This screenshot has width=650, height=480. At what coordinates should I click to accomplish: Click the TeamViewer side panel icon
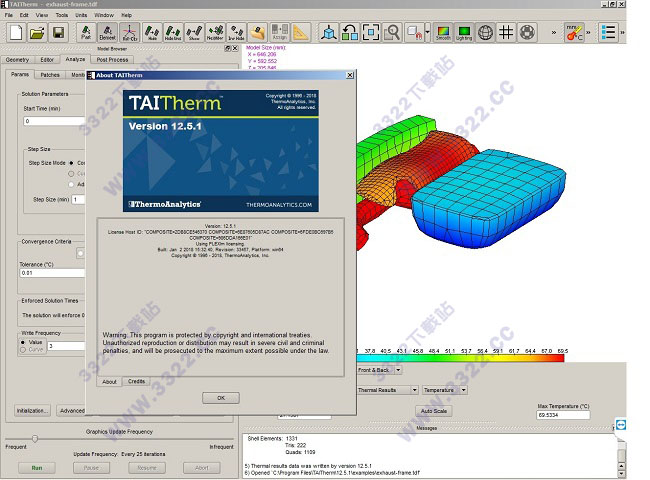click(x=621, y=425)
